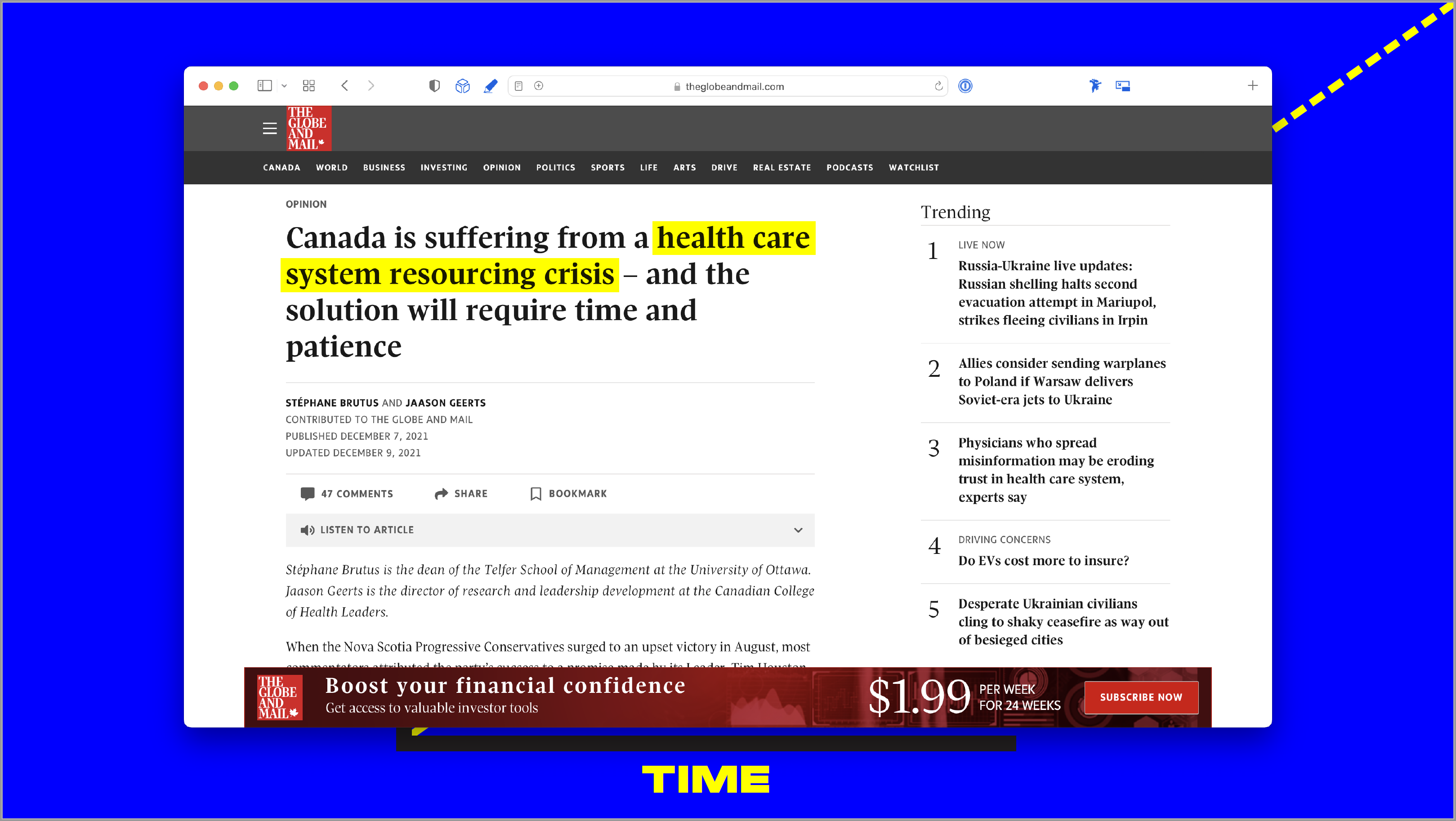
Task: Open the World section
Action: tap(332, 168)
